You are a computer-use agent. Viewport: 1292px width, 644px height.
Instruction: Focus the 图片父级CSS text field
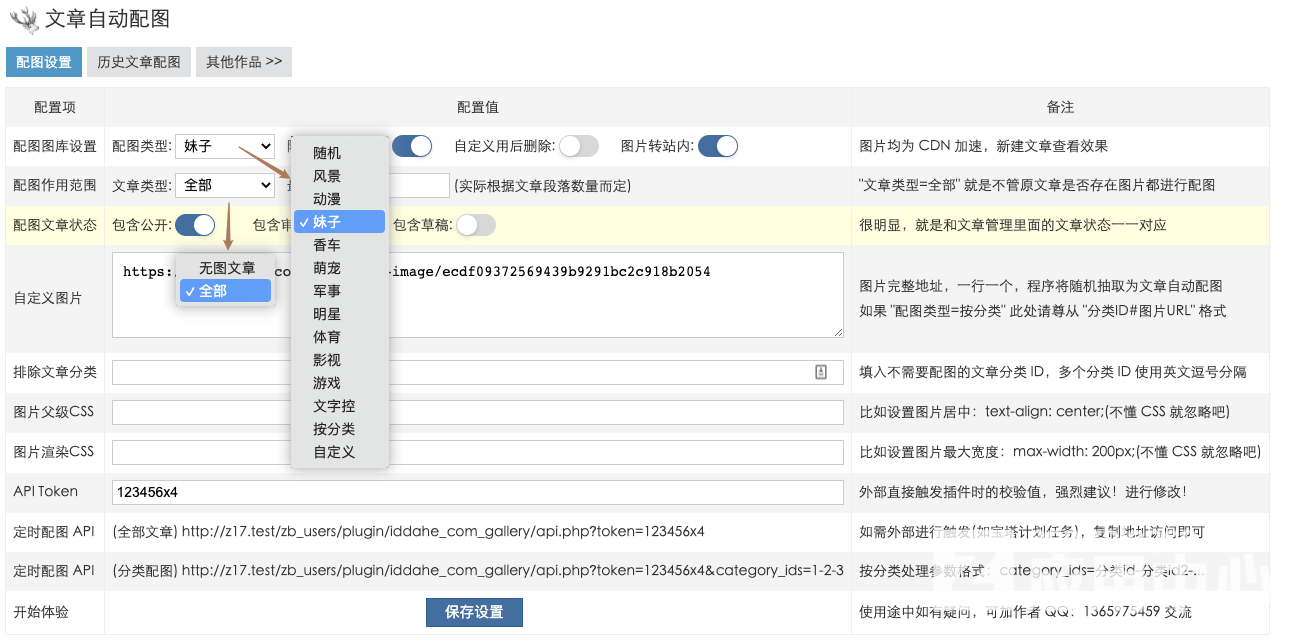[478, 413]
